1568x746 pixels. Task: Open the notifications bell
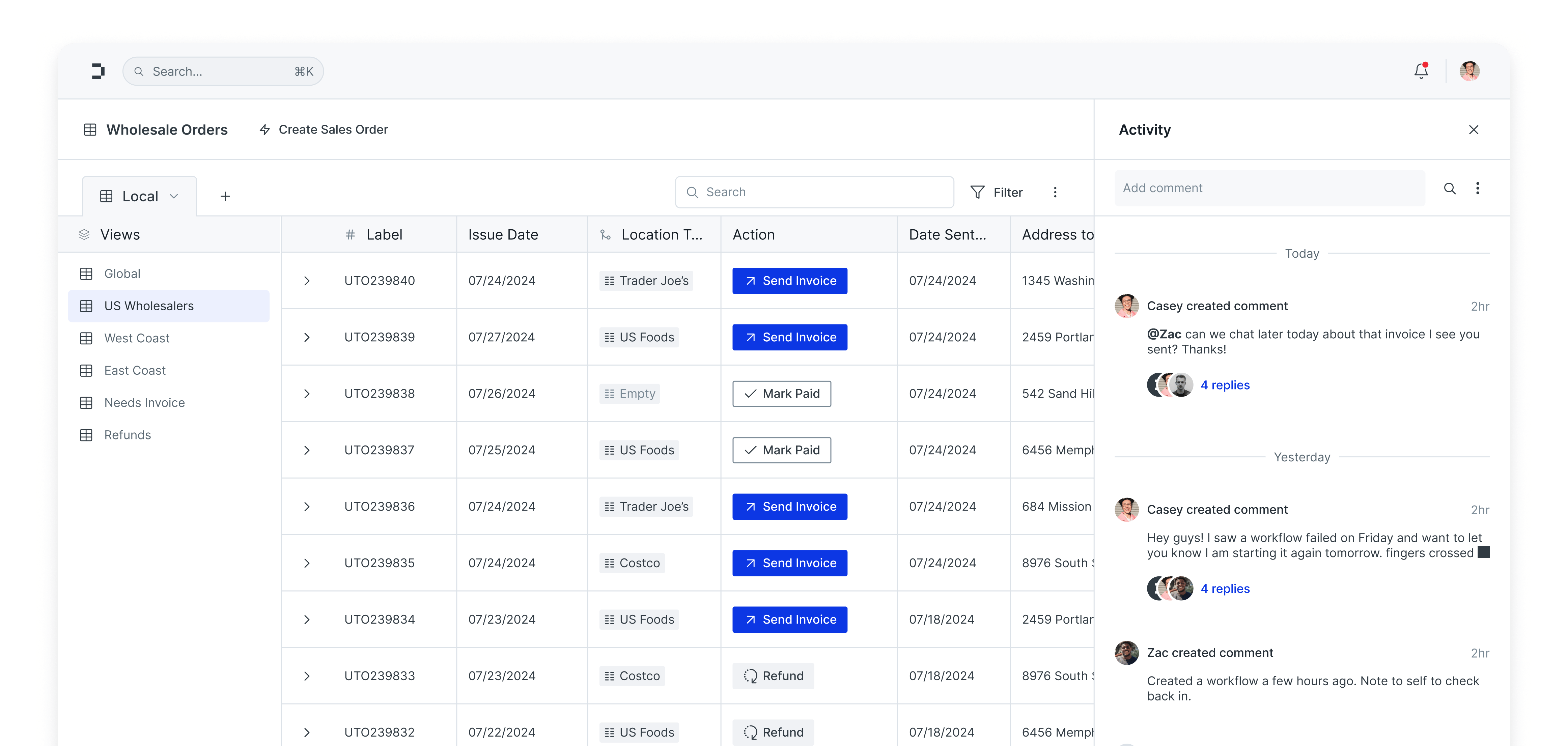click(1421, 71)
